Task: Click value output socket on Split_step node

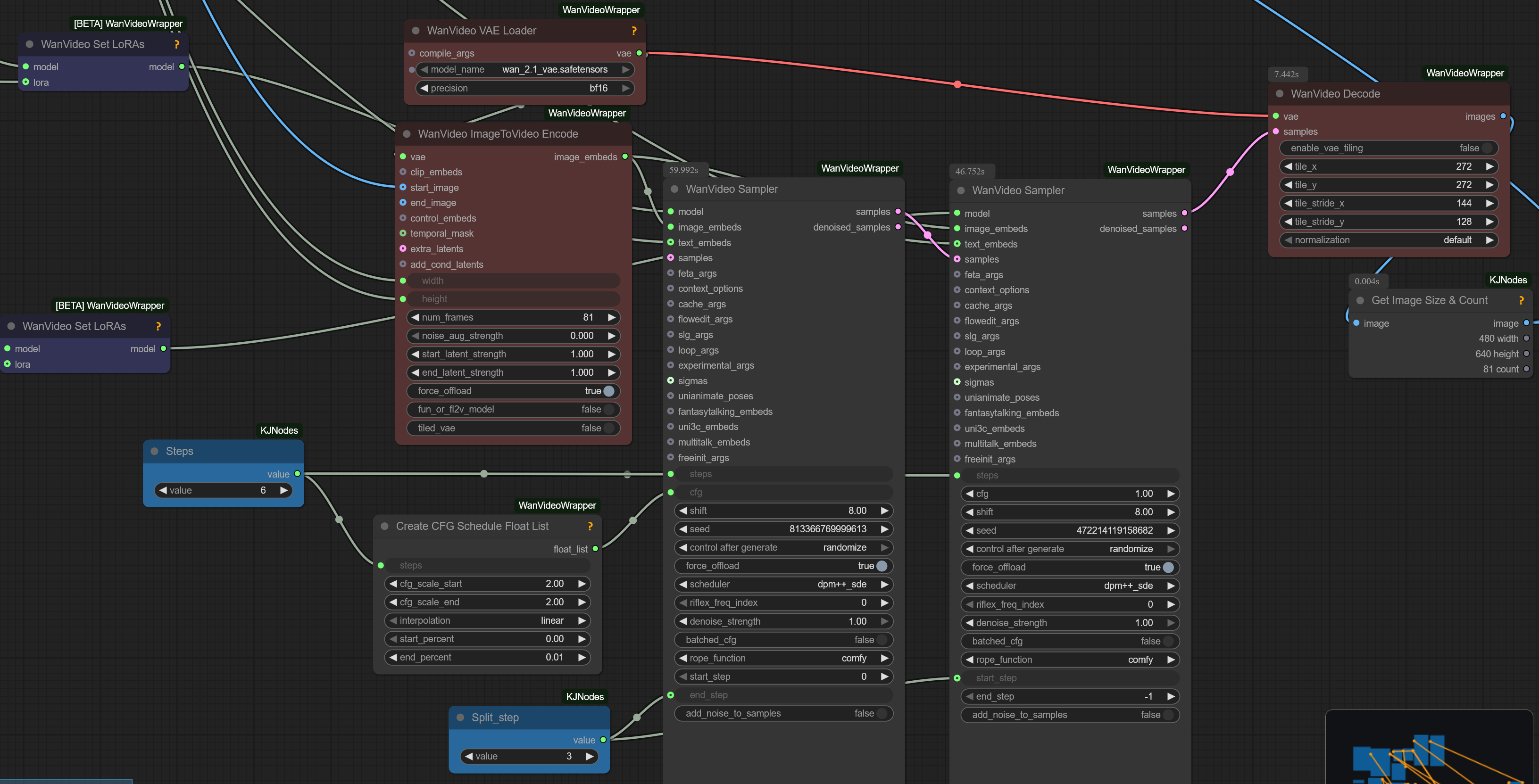Action: tap(603, 740)
